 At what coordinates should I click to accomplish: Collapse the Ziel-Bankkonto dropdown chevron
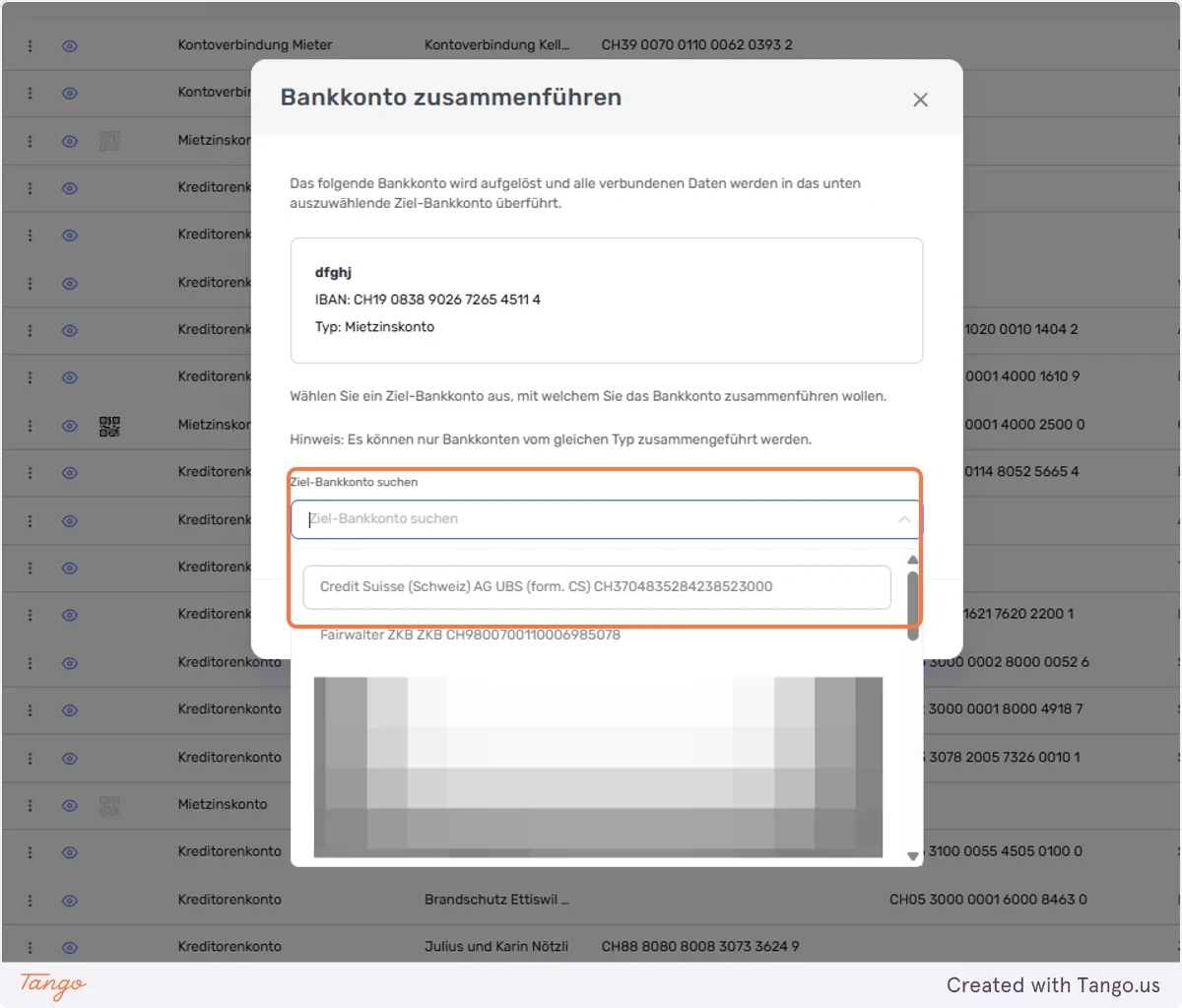click(904, 519)
